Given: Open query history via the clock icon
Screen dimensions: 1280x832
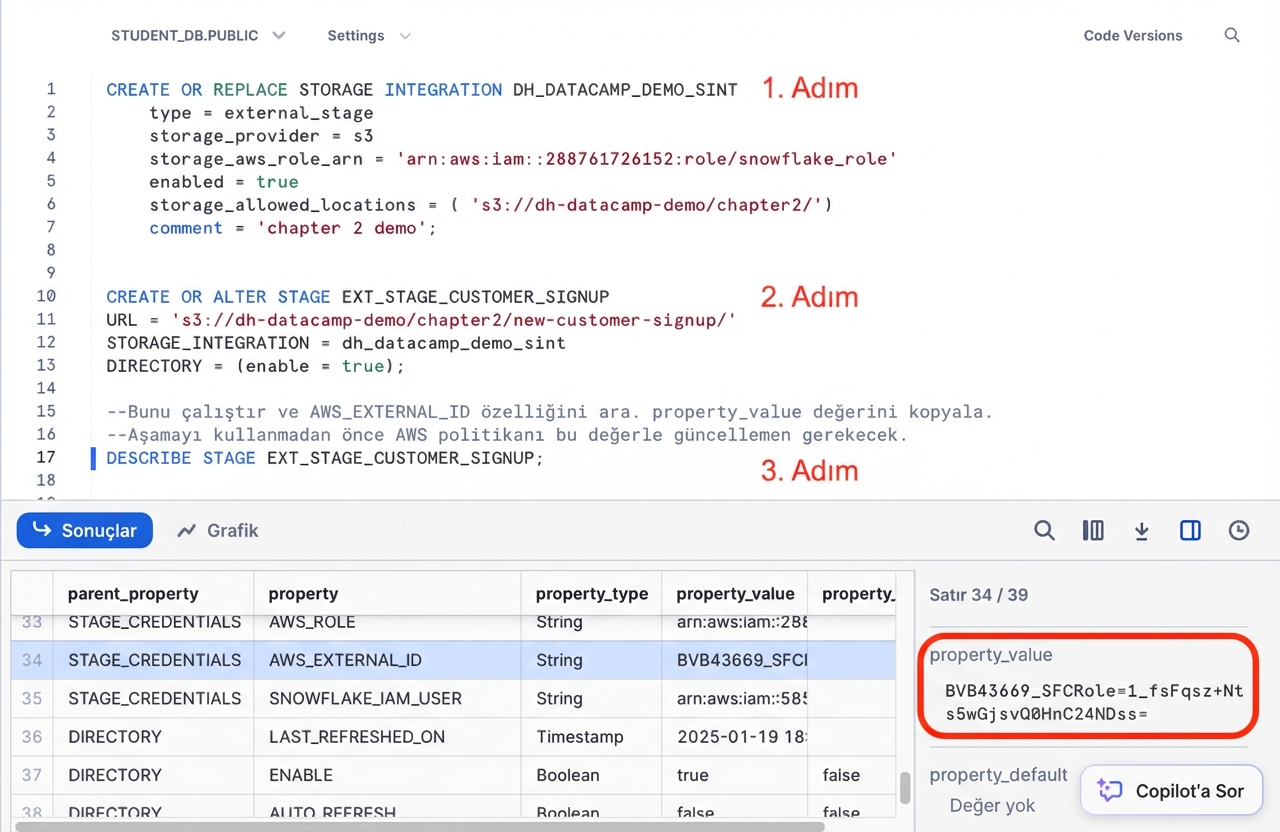Looking at the screenshot, I should pyautogui.click(x=1239, y=531).
